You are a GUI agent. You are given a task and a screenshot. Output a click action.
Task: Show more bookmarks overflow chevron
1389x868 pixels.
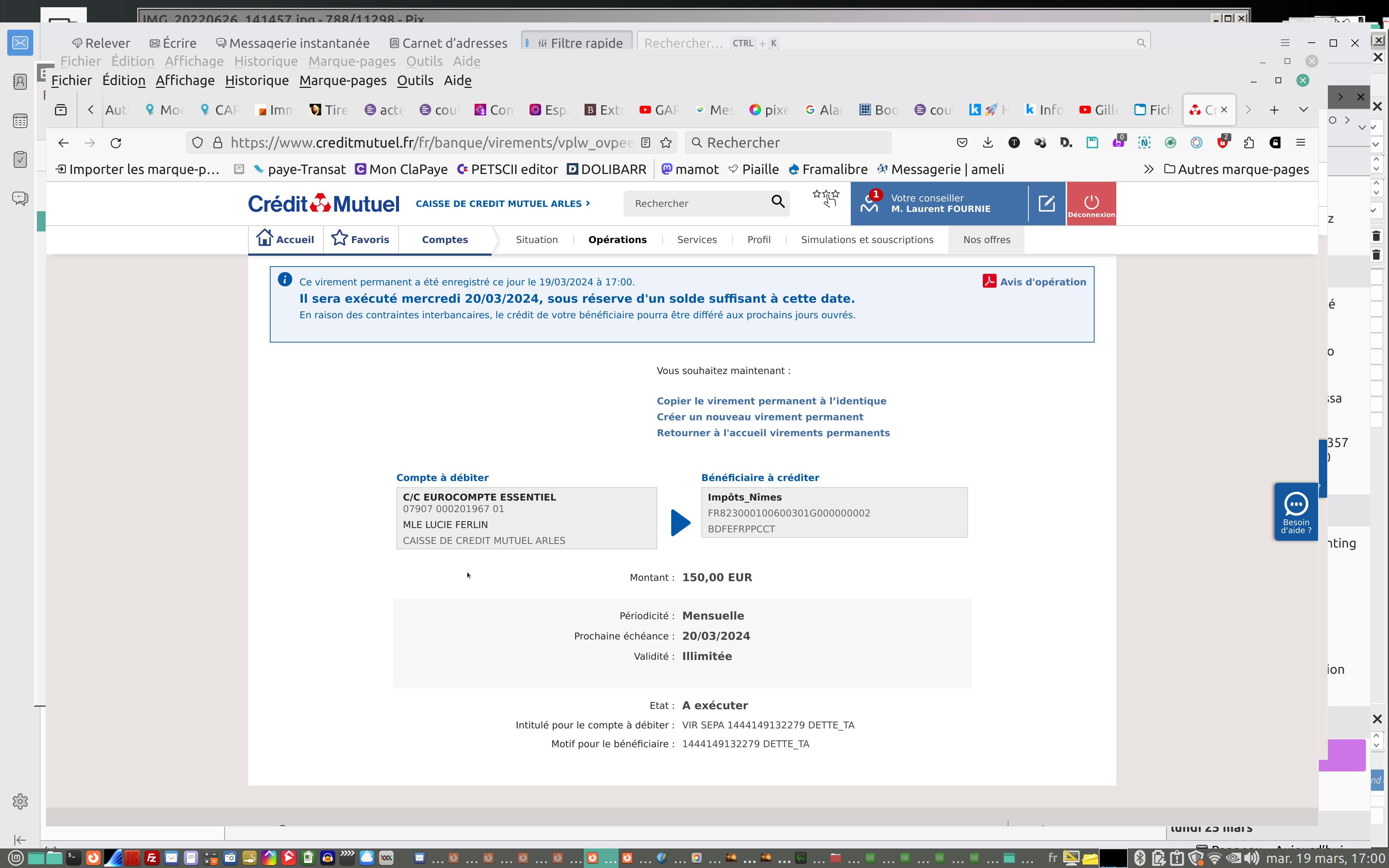[1148, 169]
